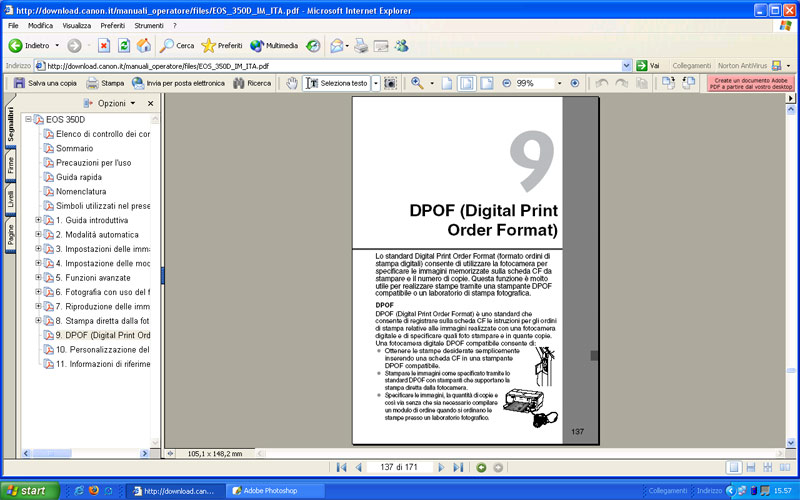Image resolution: width=800 pixels, height=500 pixels.
Task: Click the Indietro back button
Action: (29, 46)
